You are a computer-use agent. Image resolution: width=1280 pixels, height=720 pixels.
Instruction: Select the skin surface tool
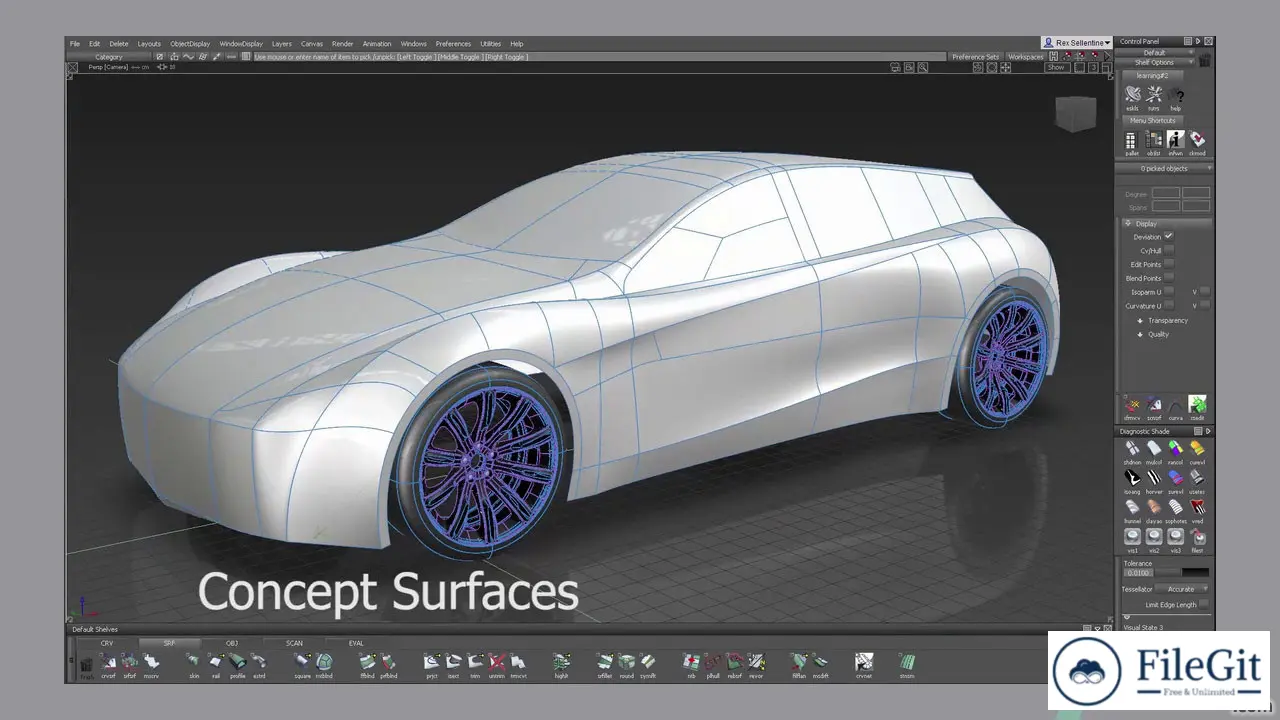coord(194,664)
